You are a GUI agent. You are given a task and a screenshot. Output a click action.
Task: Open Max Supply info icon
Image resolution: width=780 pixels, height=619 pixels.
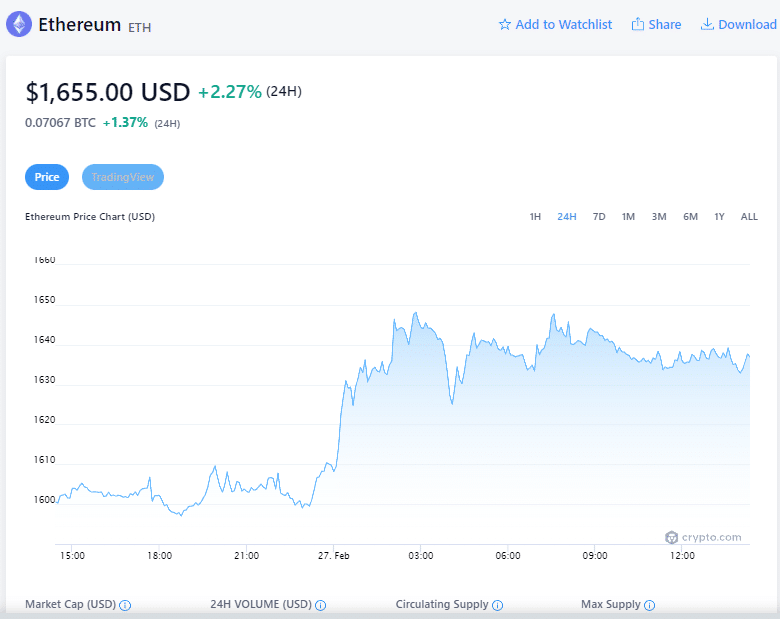[649, 605]
